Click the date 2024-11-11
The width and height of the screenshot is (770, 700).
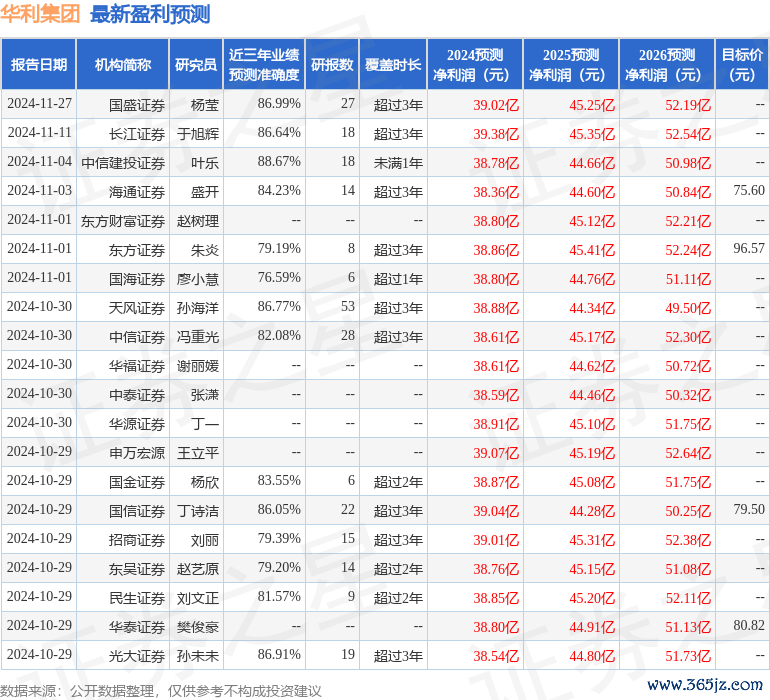click(x=39, y=132)
